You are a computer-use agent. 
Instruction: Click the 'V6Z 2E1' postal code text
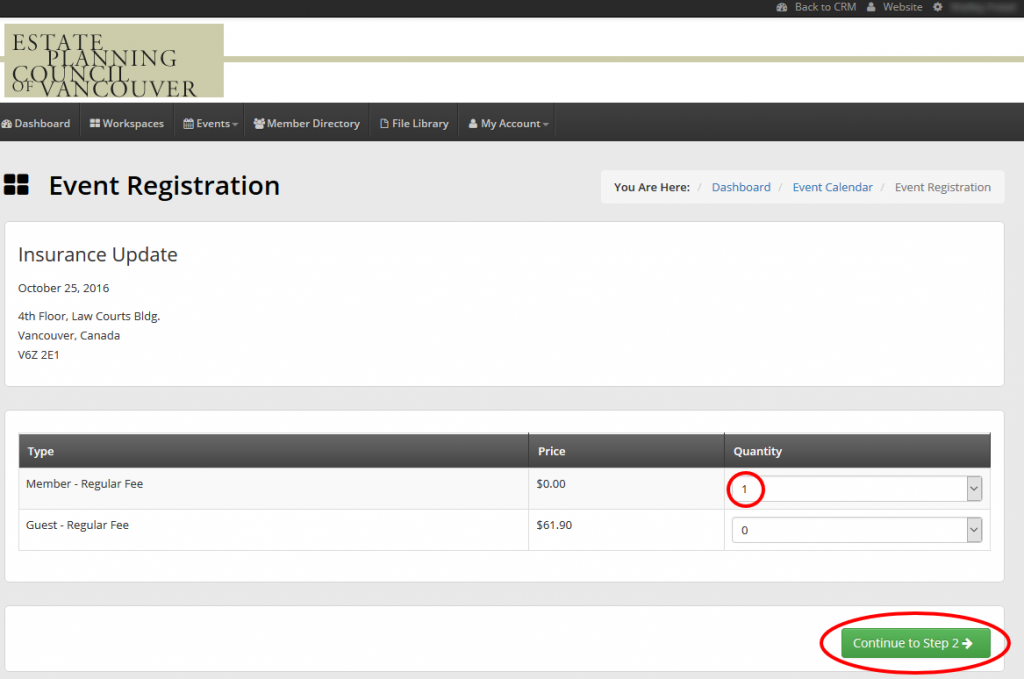click(39, 355)
